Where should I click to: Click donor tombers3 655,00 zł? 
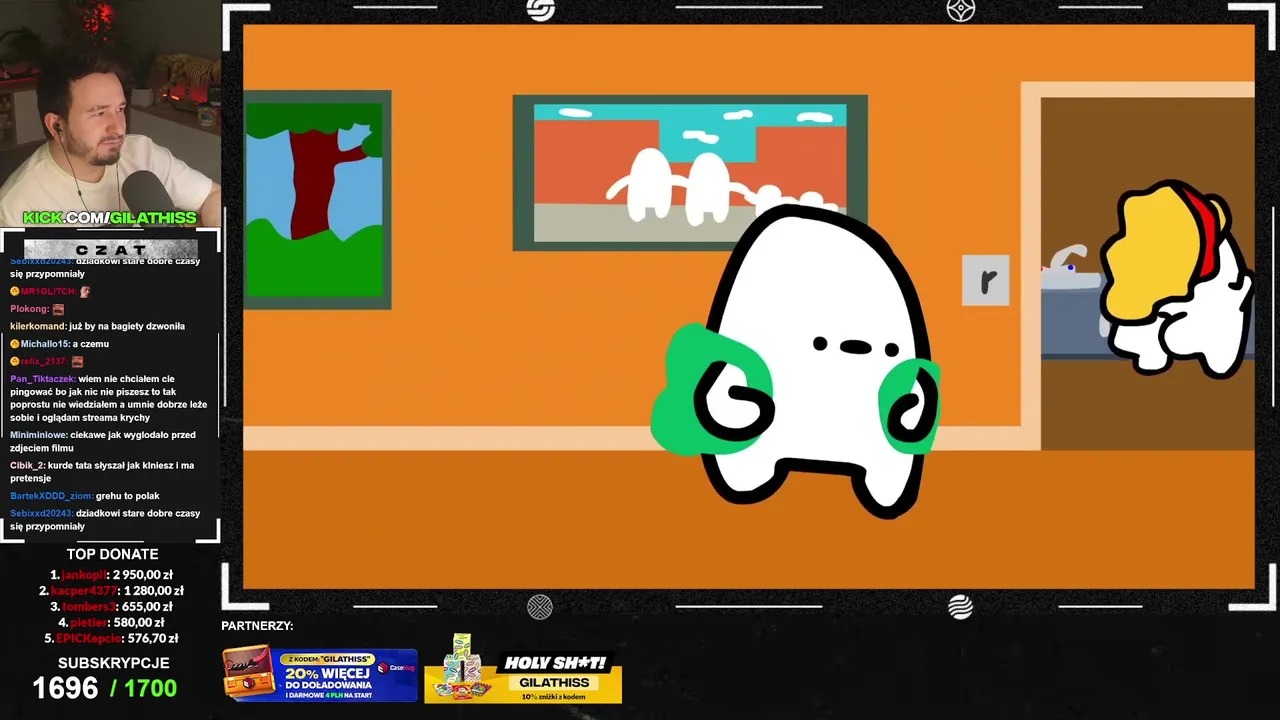(112, 607)
